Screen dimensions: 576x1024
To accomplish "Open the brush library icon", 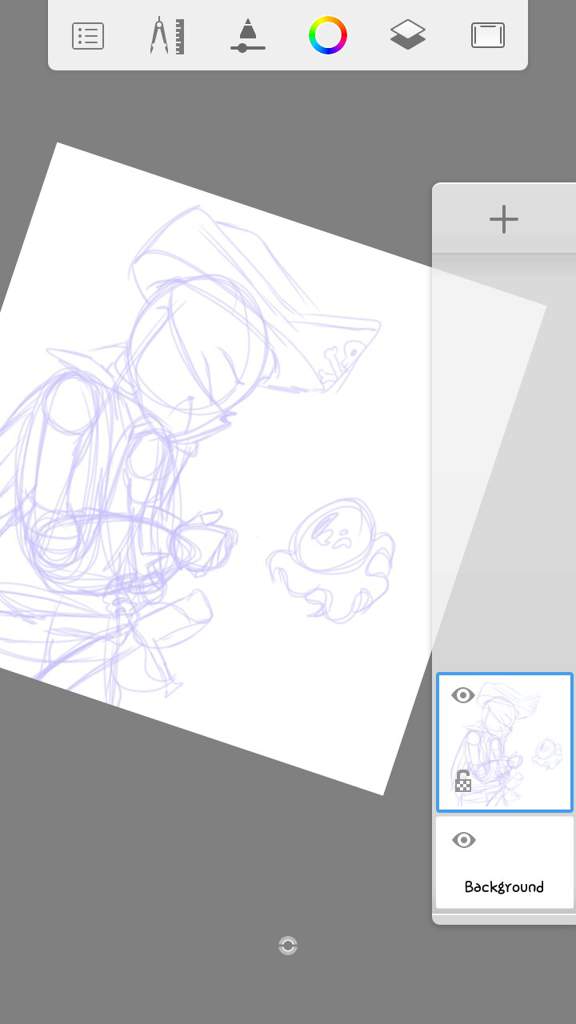I will (x=248, y=35).
